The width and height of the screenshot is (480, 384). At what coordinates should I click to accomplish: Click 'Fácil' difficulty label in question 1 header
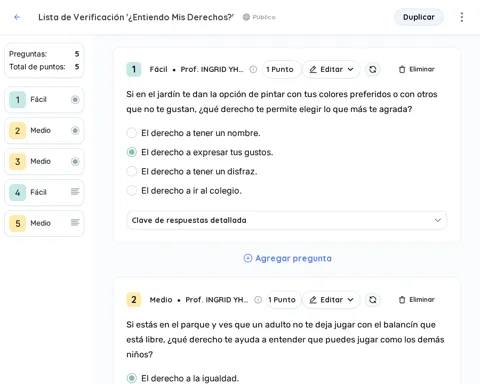pos(158,69)
